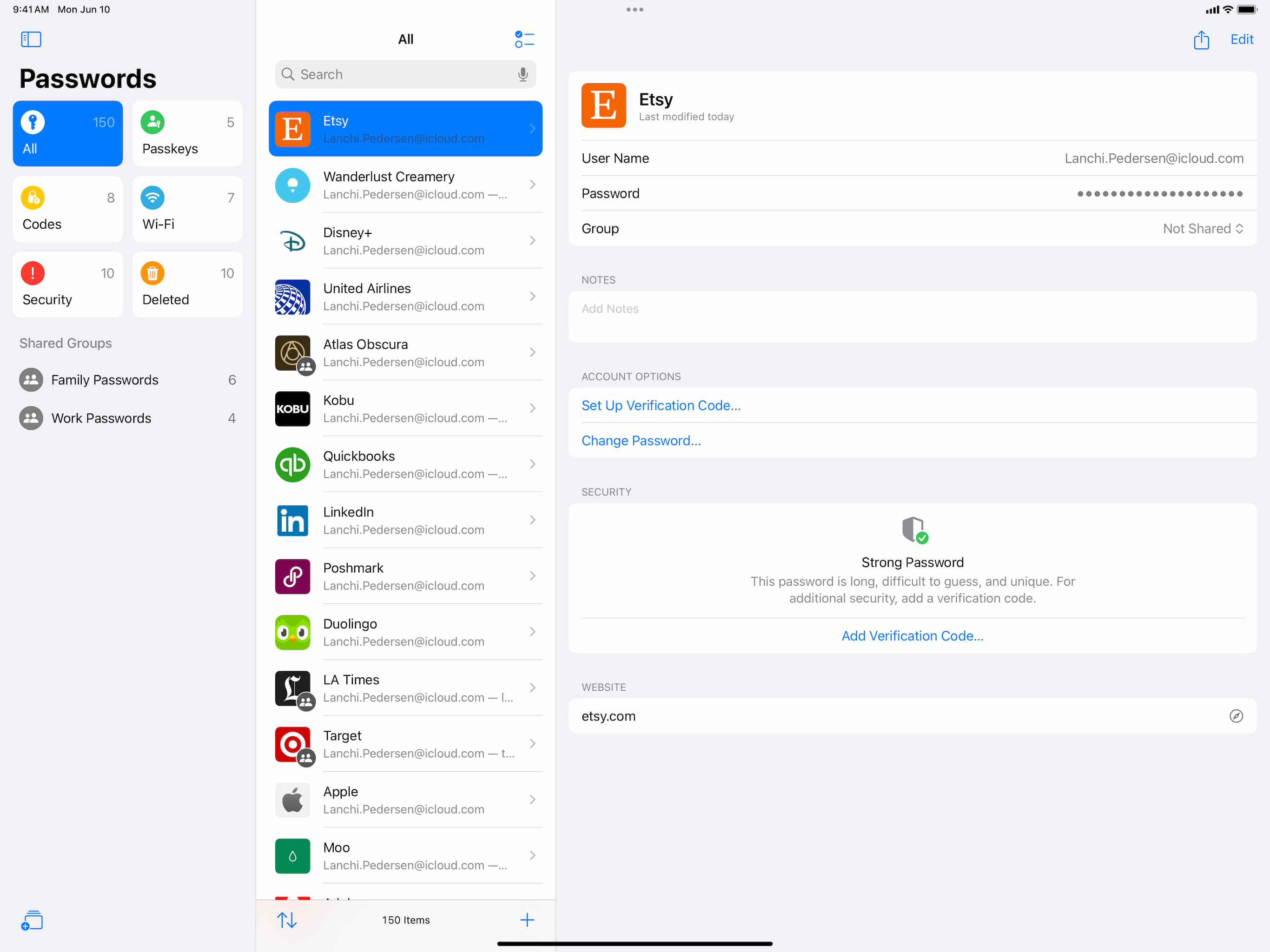The height and width of the screenshot is (952, 1270).
Task: Reveal the hidden Etsy password dots
Action: [x=1159, y=194]
